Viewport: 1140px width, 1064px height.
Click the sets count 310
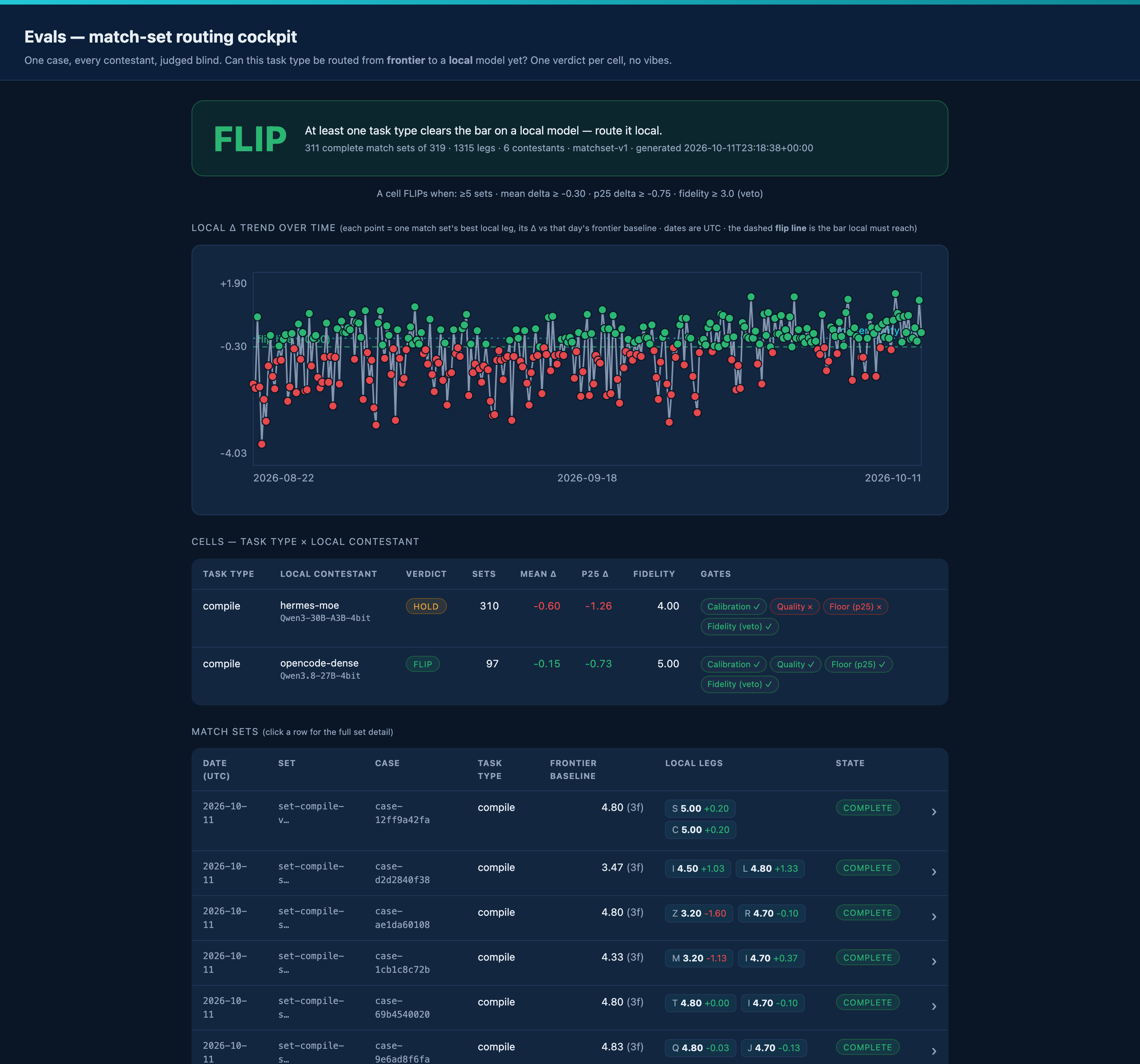(489, 606)
